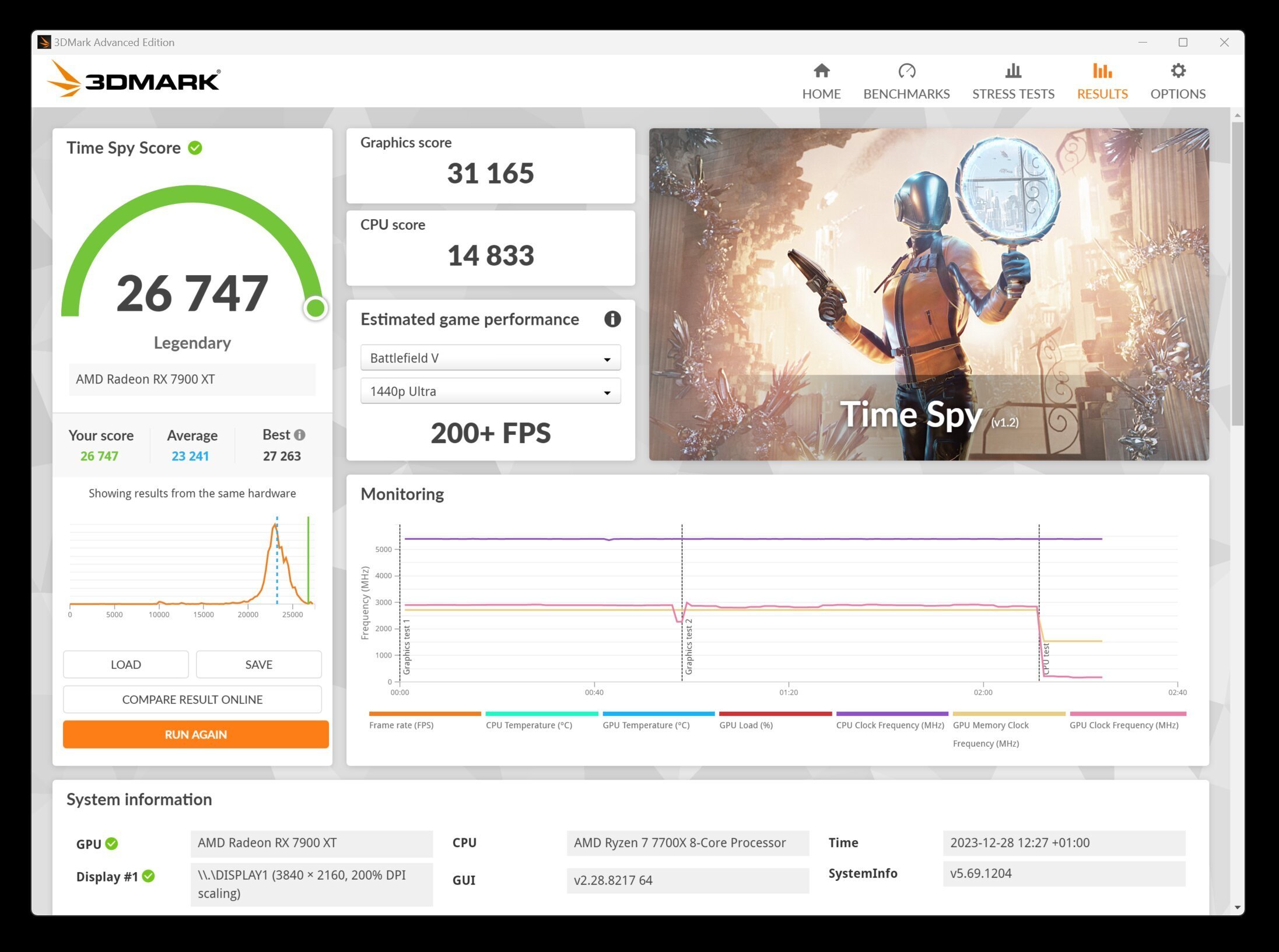The height and width of the screenshot is (952, 1279).
Task: Click the scrollbar up arrow
Action: (x=1237, y=115)
